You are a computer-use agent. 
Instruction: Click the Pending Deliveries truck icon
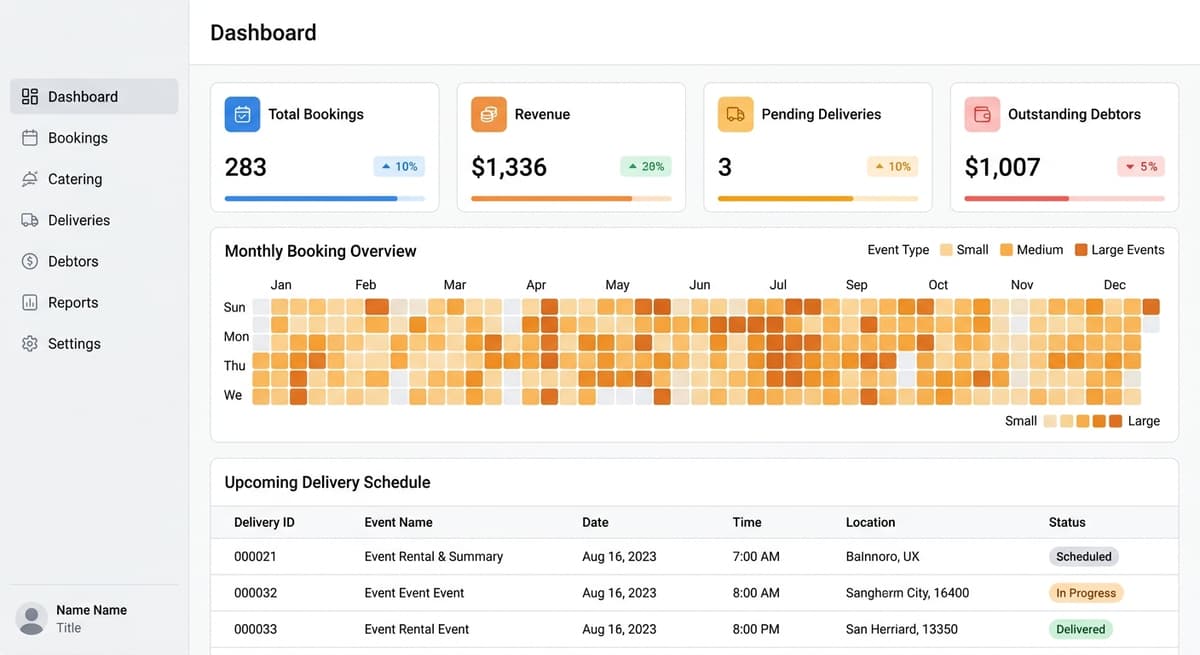click(x=735, y=114)
